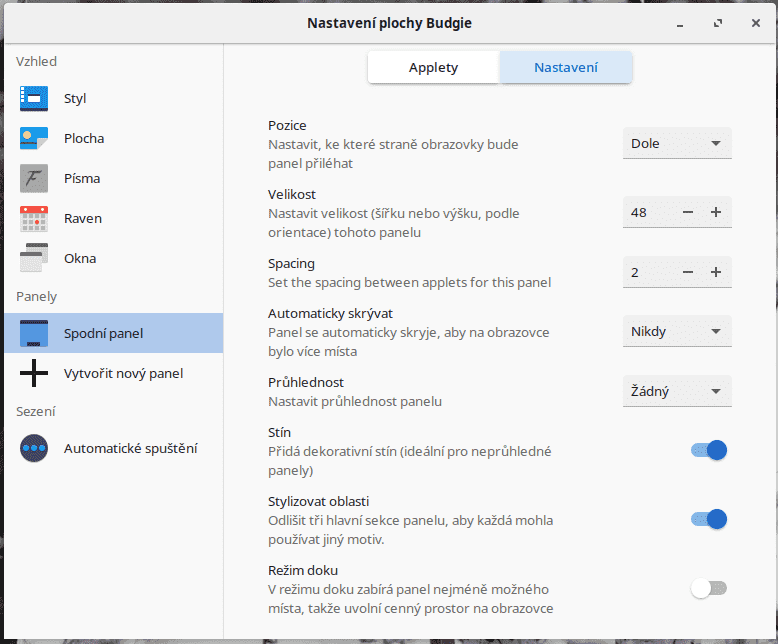Open the Raven calendar icon
The image size is (778, 644).
click(34, 218)
